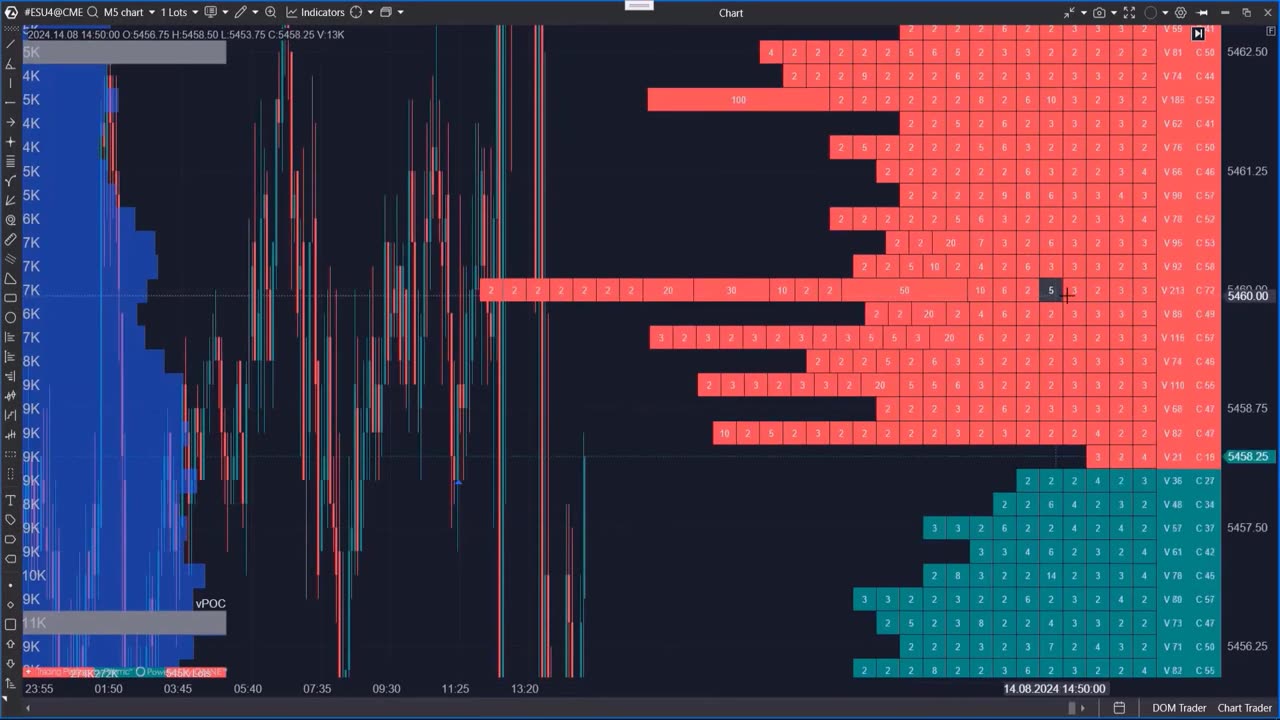Image resolution: width=1280 pixels, height=720 pixels.
Task: Open symbol search magnifier next to #ESU4@CME
Action: pyautogui.click(x=93, y=12)
